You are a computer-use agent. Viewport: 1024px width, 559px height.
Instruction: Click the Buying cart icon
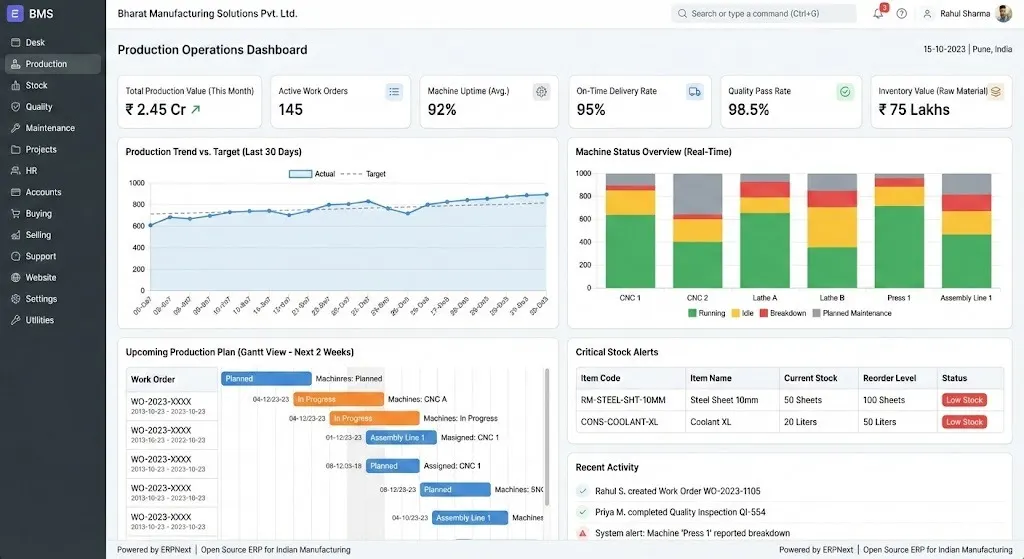click(16, 214)
